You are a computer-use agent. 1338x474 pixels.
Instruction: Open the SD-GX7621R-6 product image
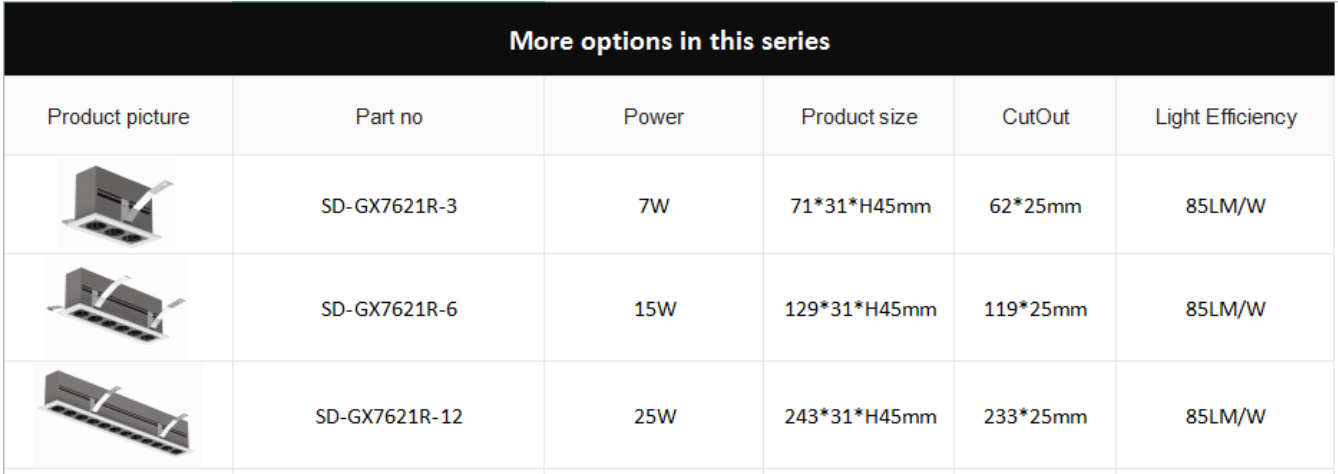point(117,307)
